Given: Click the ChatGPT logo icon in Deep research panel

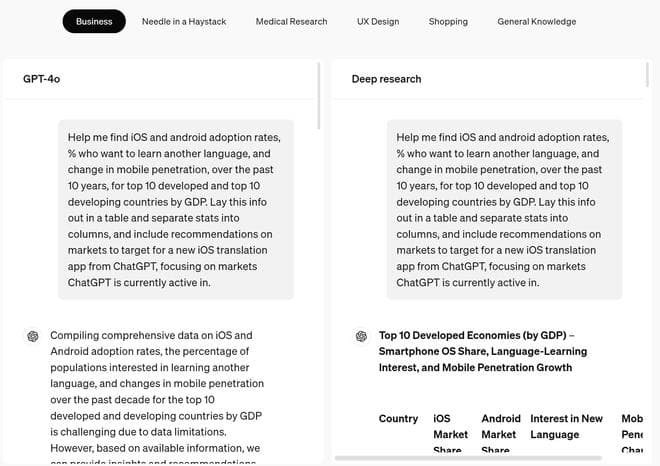Looking at the screenshot, I should pos(361,336).
